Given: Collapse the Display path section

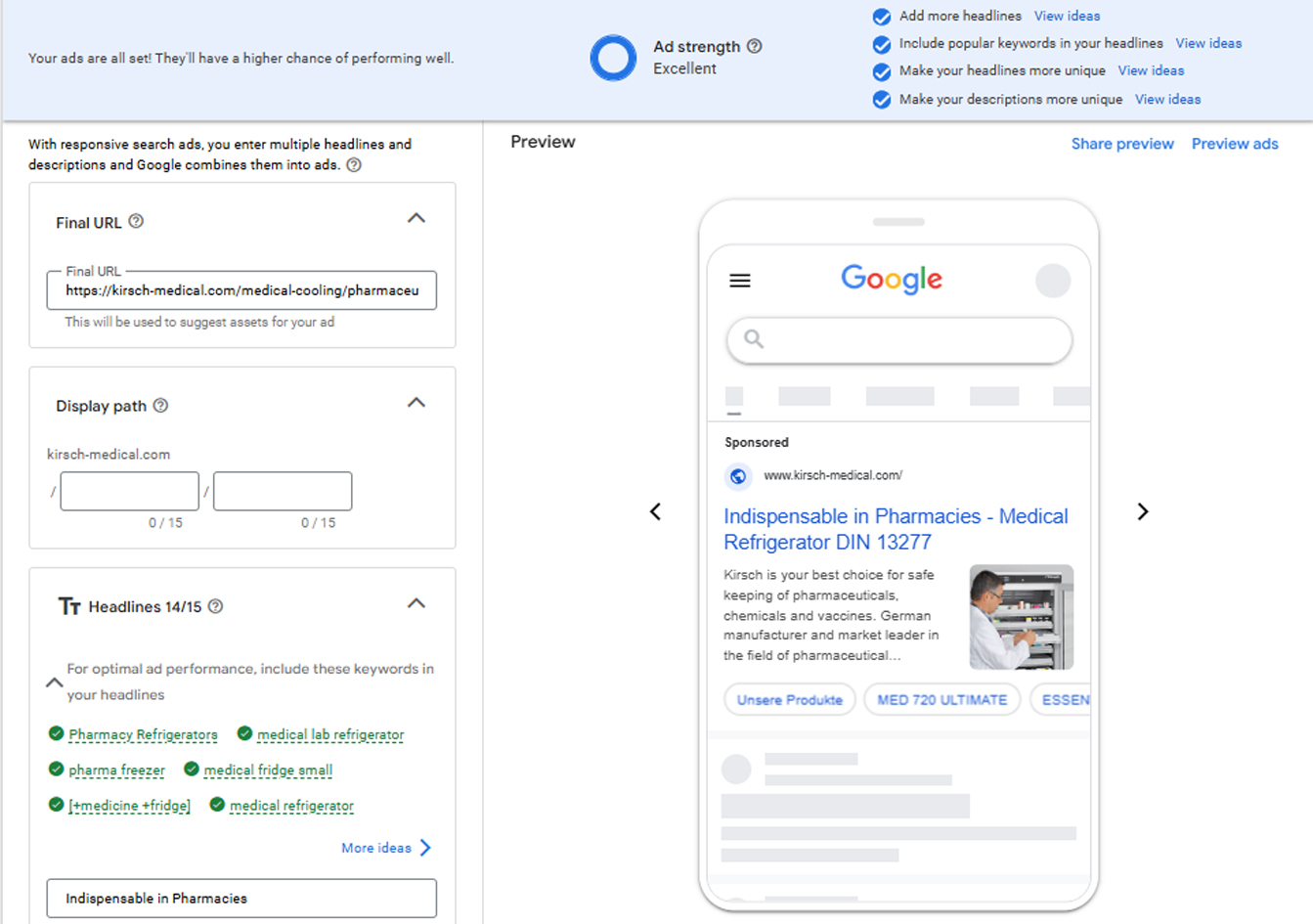Looking at the screenshot, I should (x=416, y=403).
